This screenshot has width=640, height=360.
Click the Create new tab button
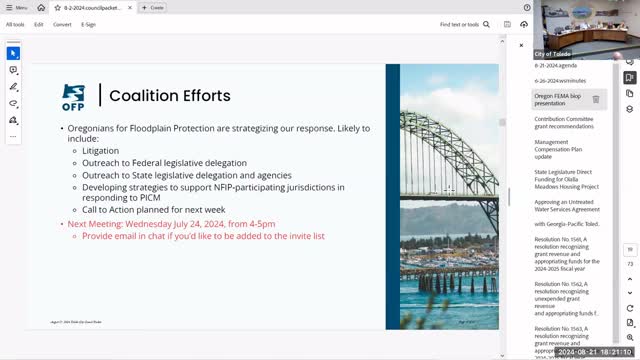[153, 8]
